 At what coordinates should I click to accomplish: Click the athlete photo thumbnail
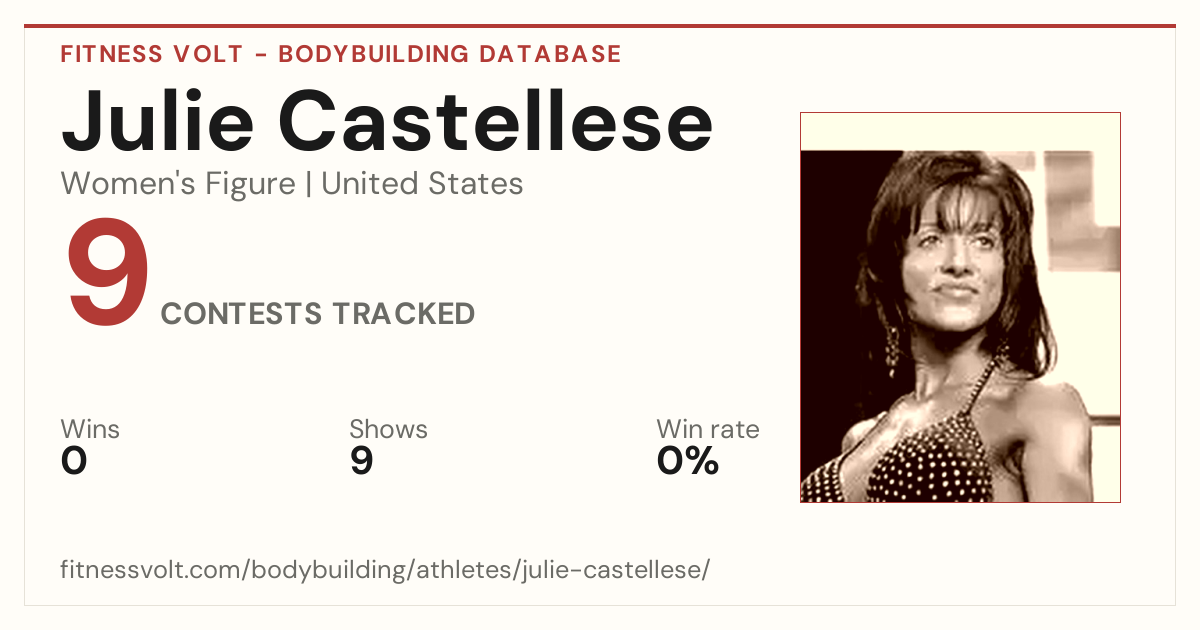[x=960, y=307]
